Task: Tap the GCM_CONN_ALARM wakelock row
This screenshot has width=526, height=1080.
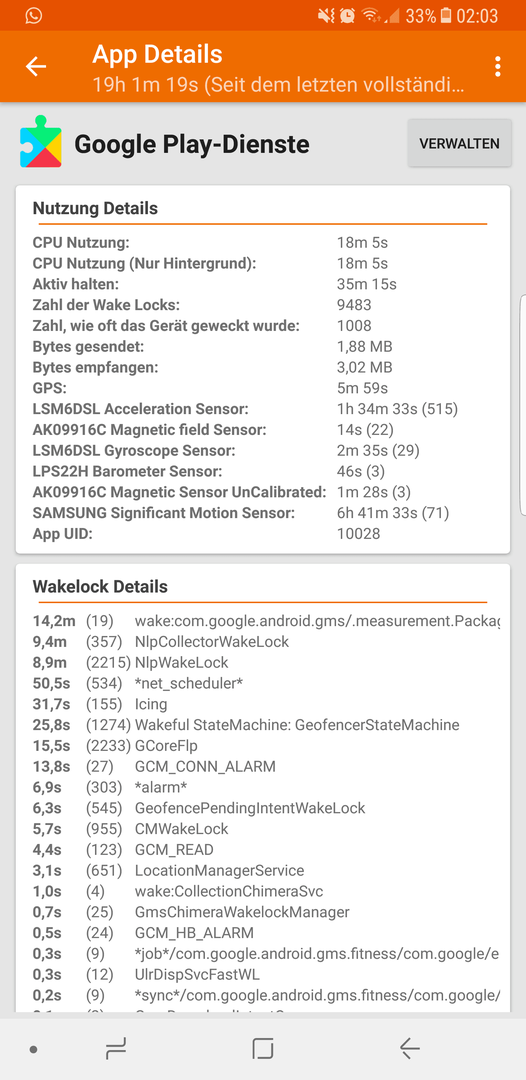Action: (265, 767)
